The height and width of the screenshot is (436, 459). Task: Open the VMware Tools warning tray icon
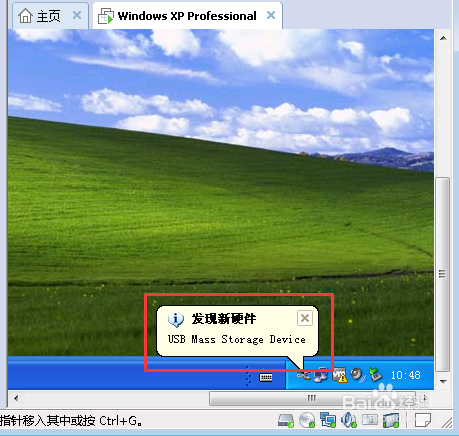pyautogui.click(x=340, y=375)
